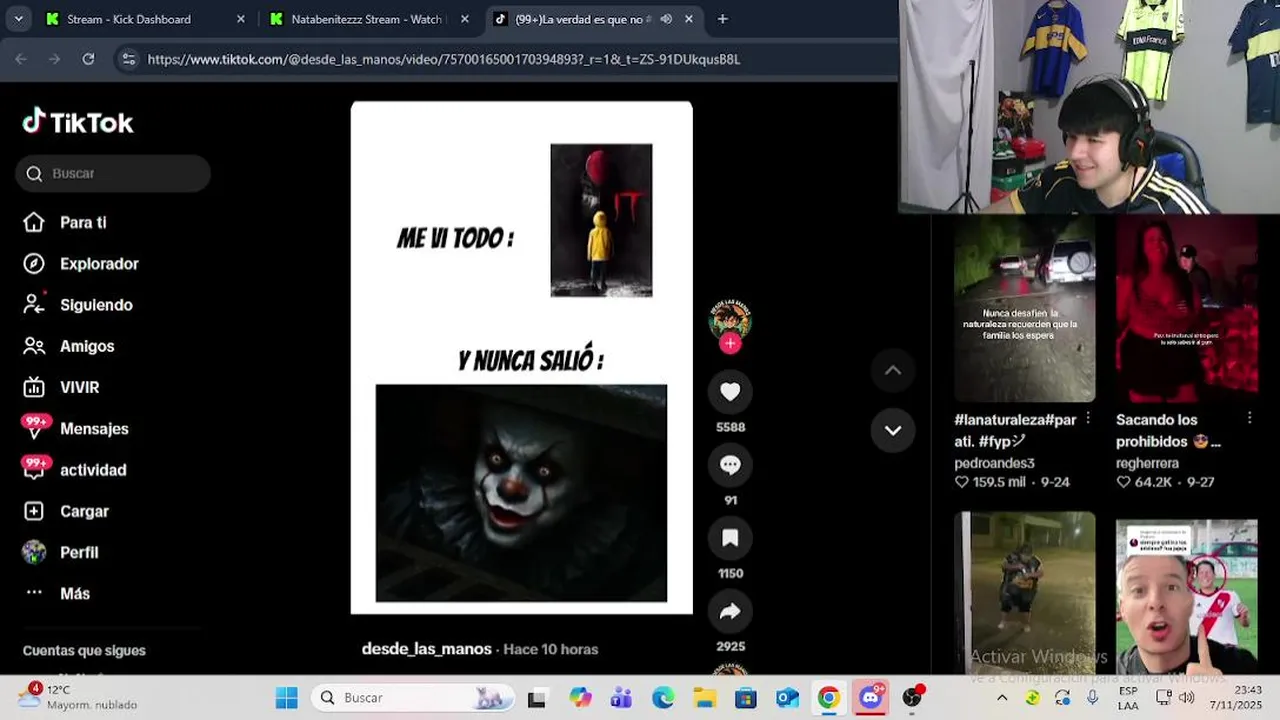View site information icon in address bar

[128, 59]
